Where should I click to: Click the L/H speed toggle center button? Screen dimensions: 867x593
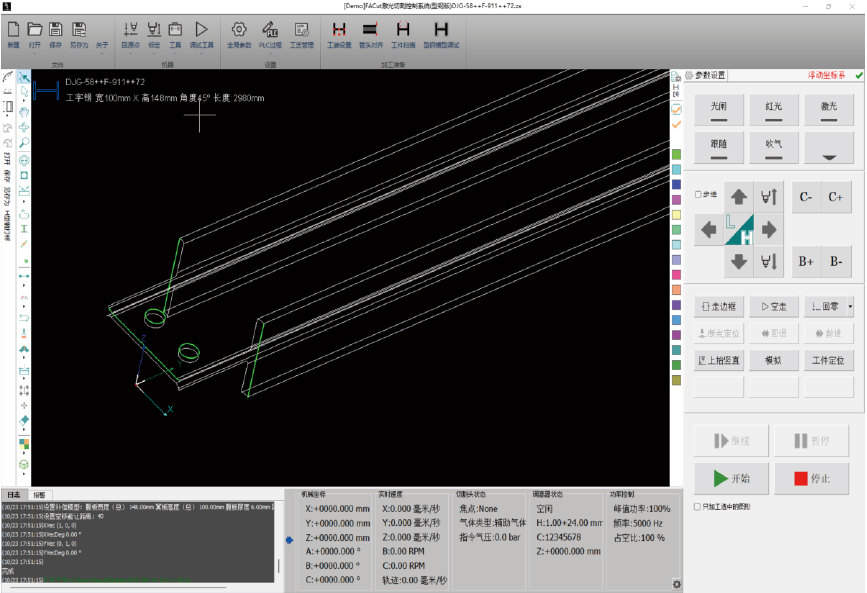[739, 229]
